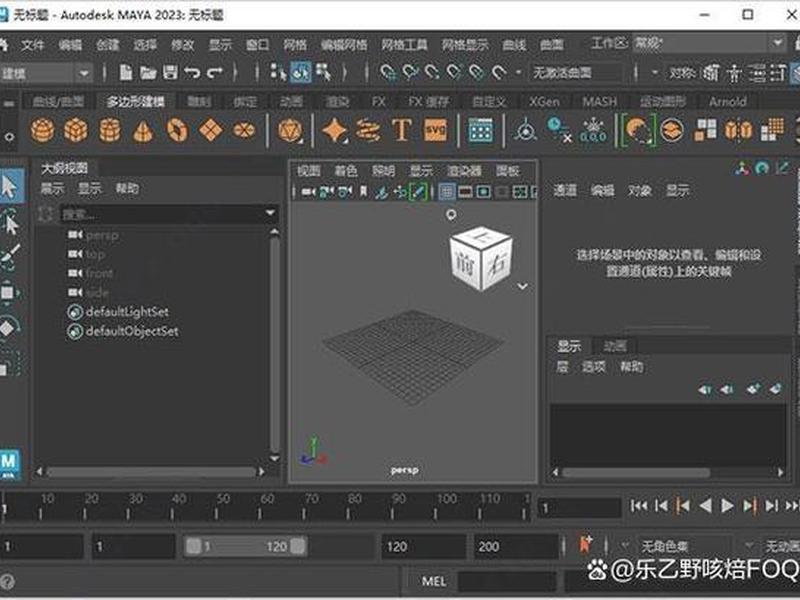Select the arrow Select tool in toolbox

[x=10, y=187]
